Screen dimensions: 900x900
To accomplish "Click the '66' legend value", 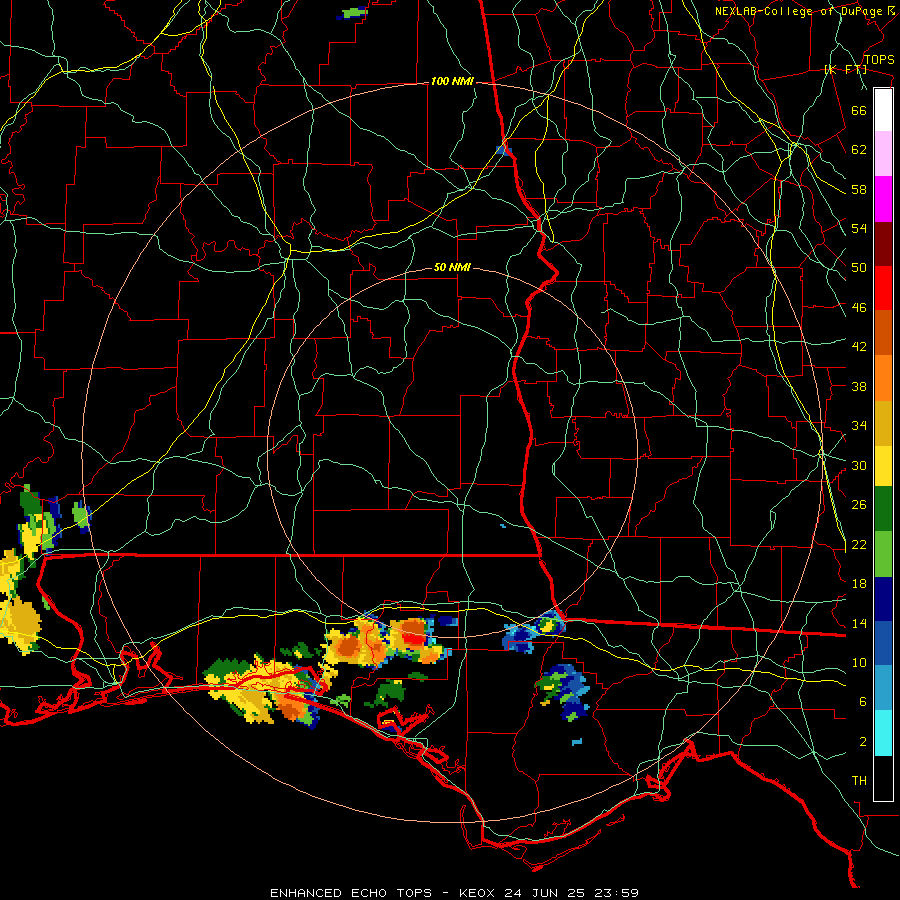I will pyautogui.click(x=859, y=110).
